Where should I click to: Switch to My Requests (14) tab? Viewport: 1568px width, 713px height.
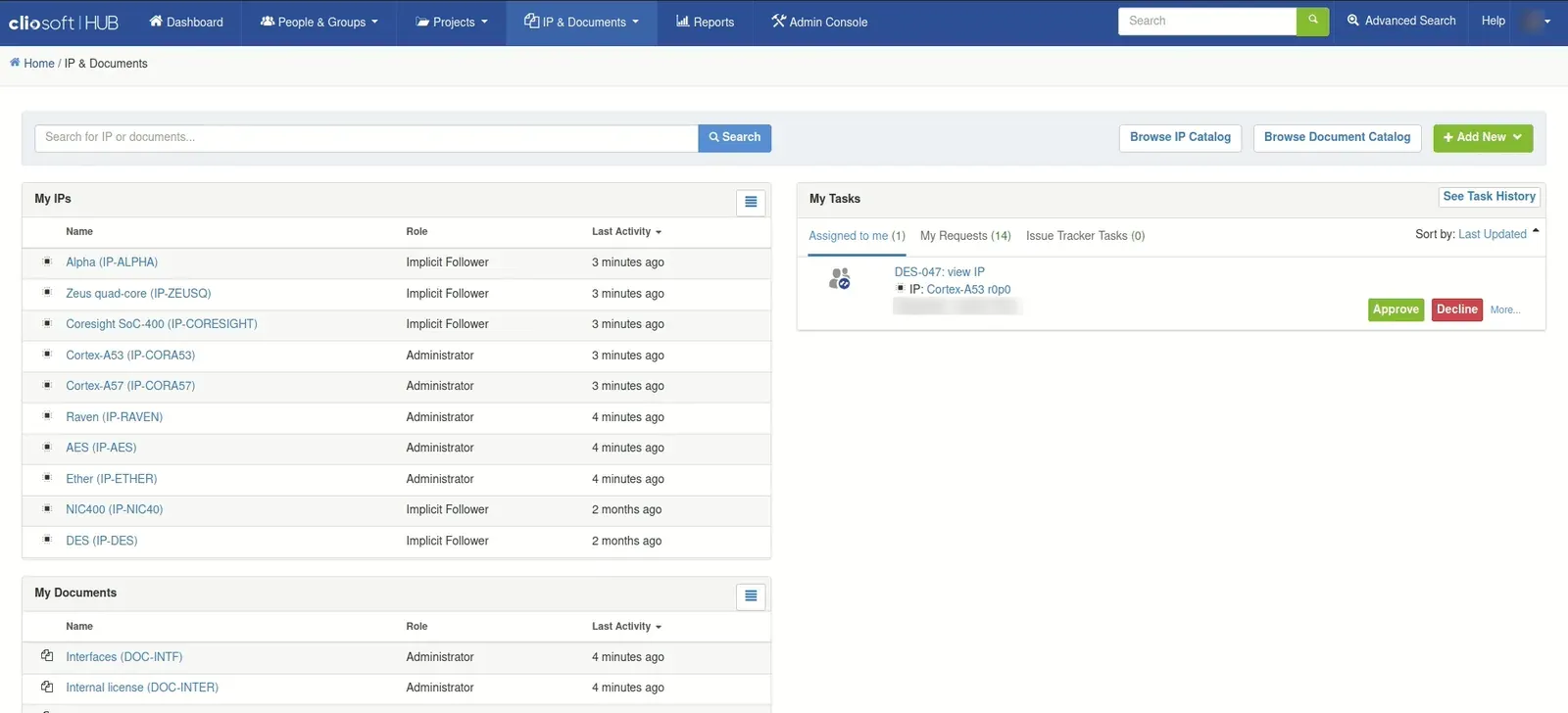[x=965, y=236]
